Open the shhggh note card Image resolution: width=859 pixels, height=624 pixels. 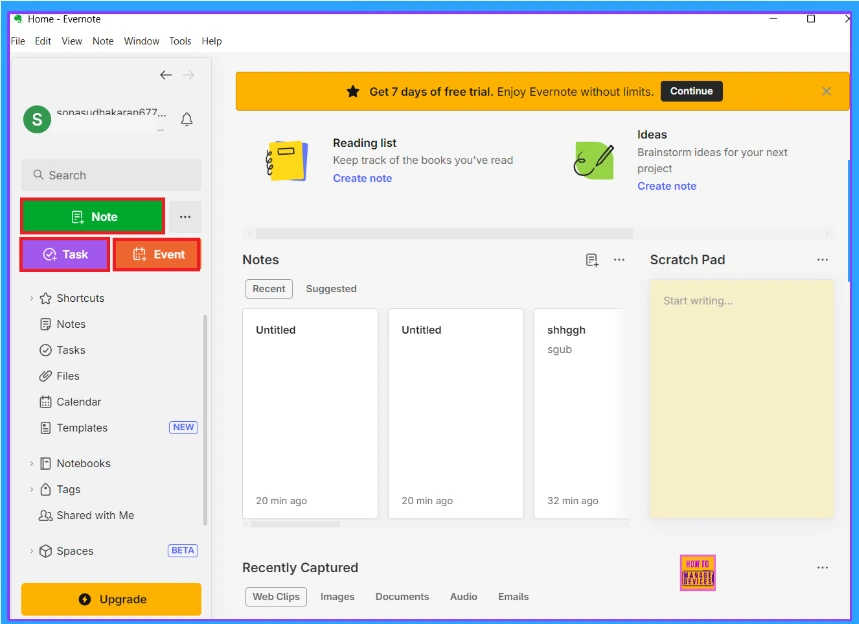[x=582, y=413]
